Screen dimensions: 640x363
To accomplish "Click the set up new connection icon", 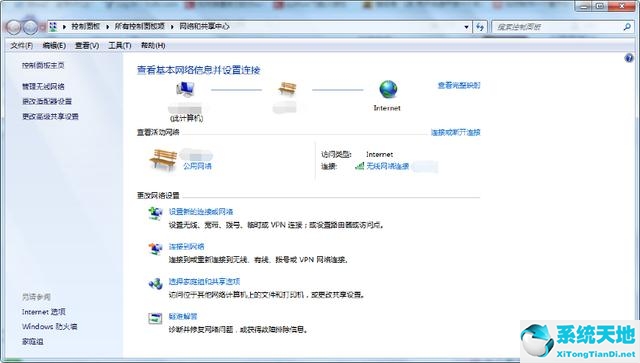I will point(155,213).
